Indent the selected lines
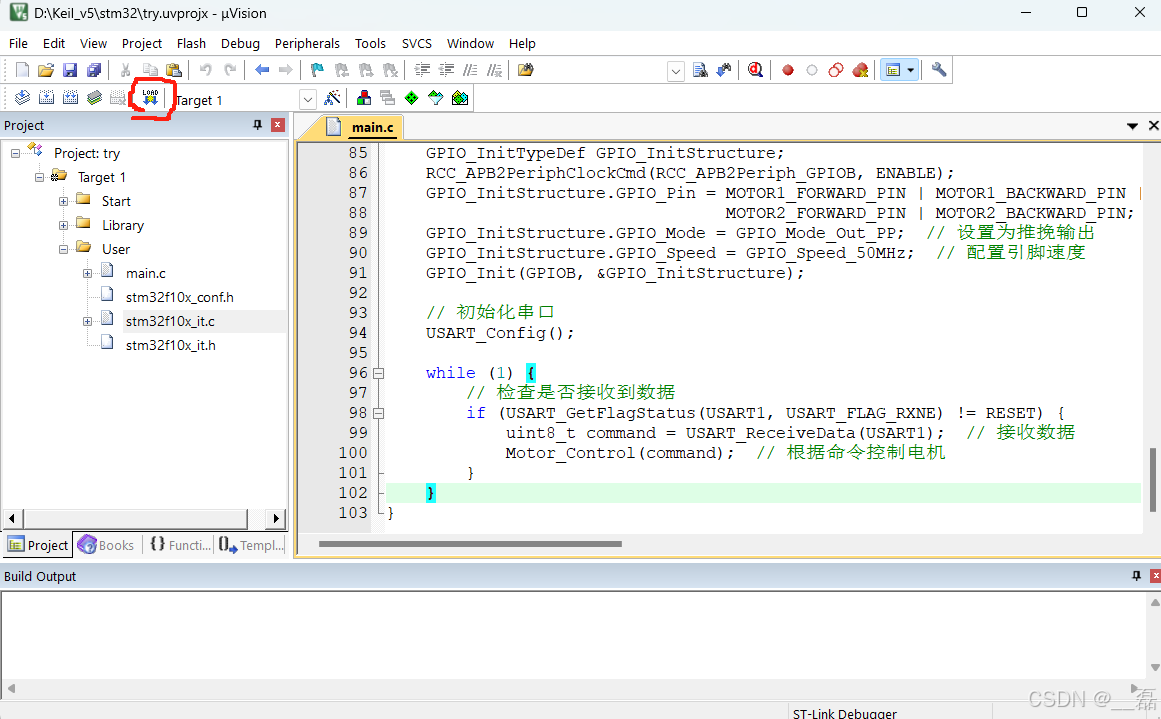 click(x=422, y=70)
